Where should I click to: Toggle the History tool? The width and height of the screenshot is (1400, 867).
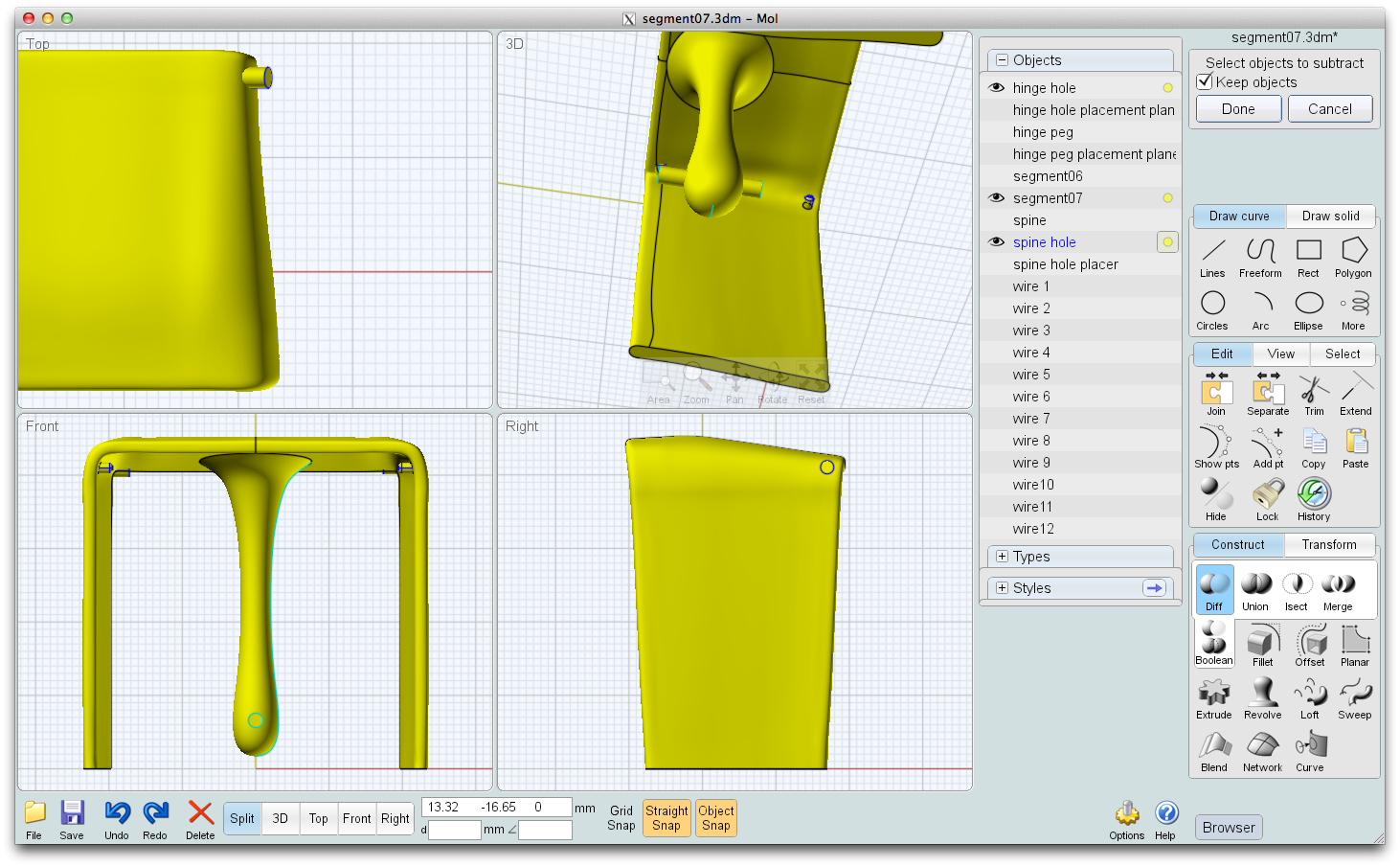1314,500
